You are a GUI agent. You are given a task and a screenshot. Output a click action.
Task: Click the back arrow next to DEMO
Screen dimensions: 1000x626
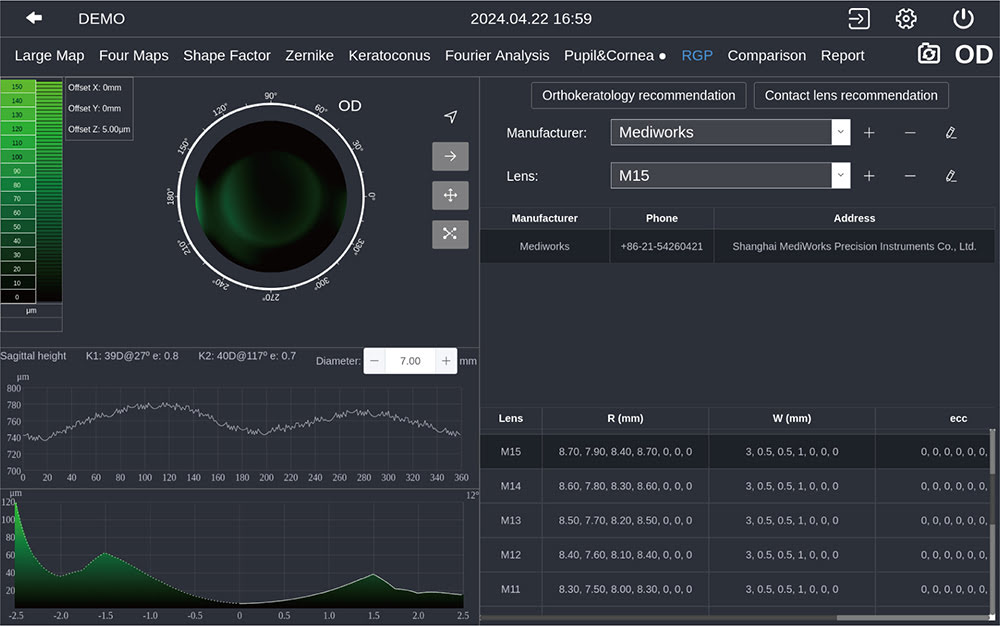click(x=34, y=18)
